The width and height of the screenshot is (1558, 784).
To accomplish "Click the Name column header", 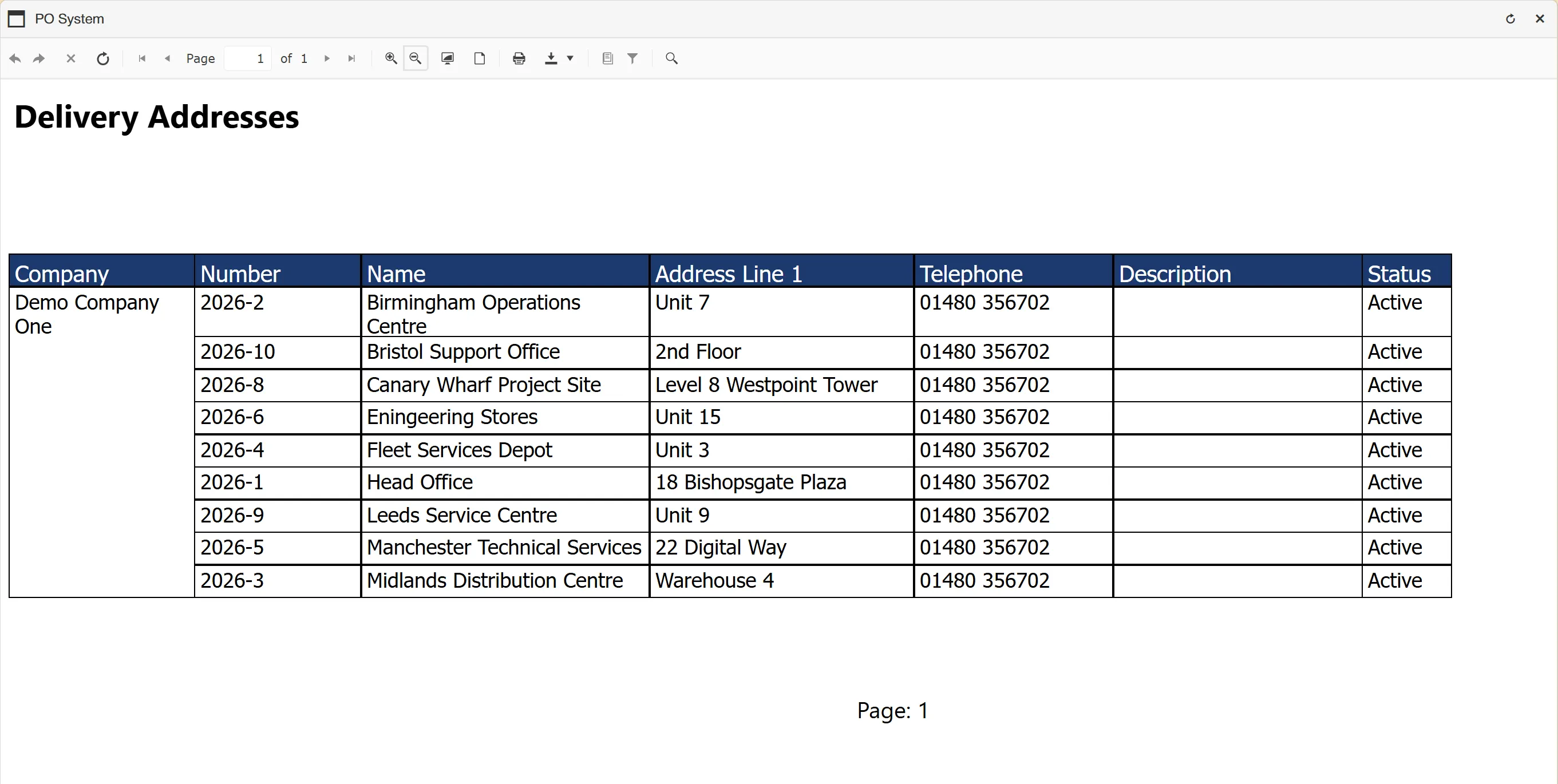I will point(505,271).
